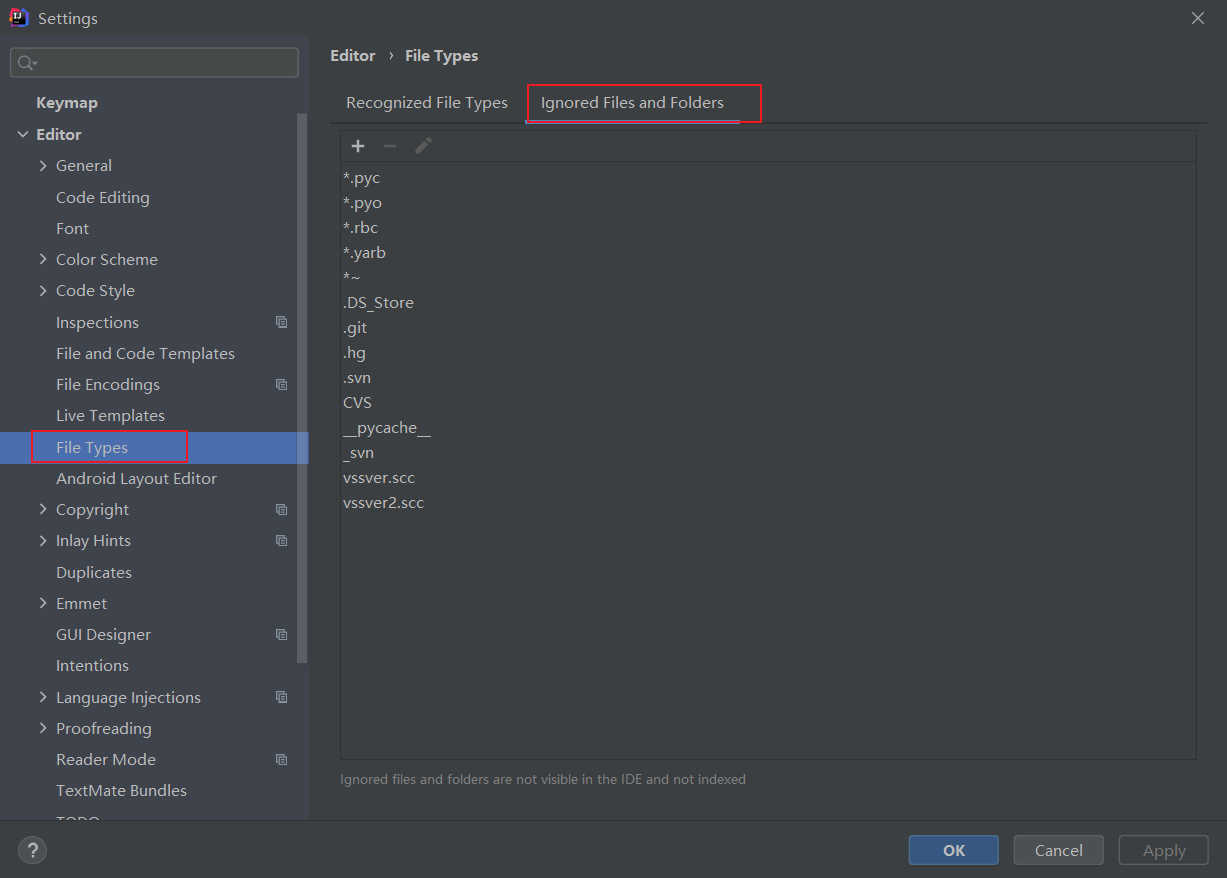Open Duplicates settings
1227x878 pixels.
click(94, 572)
